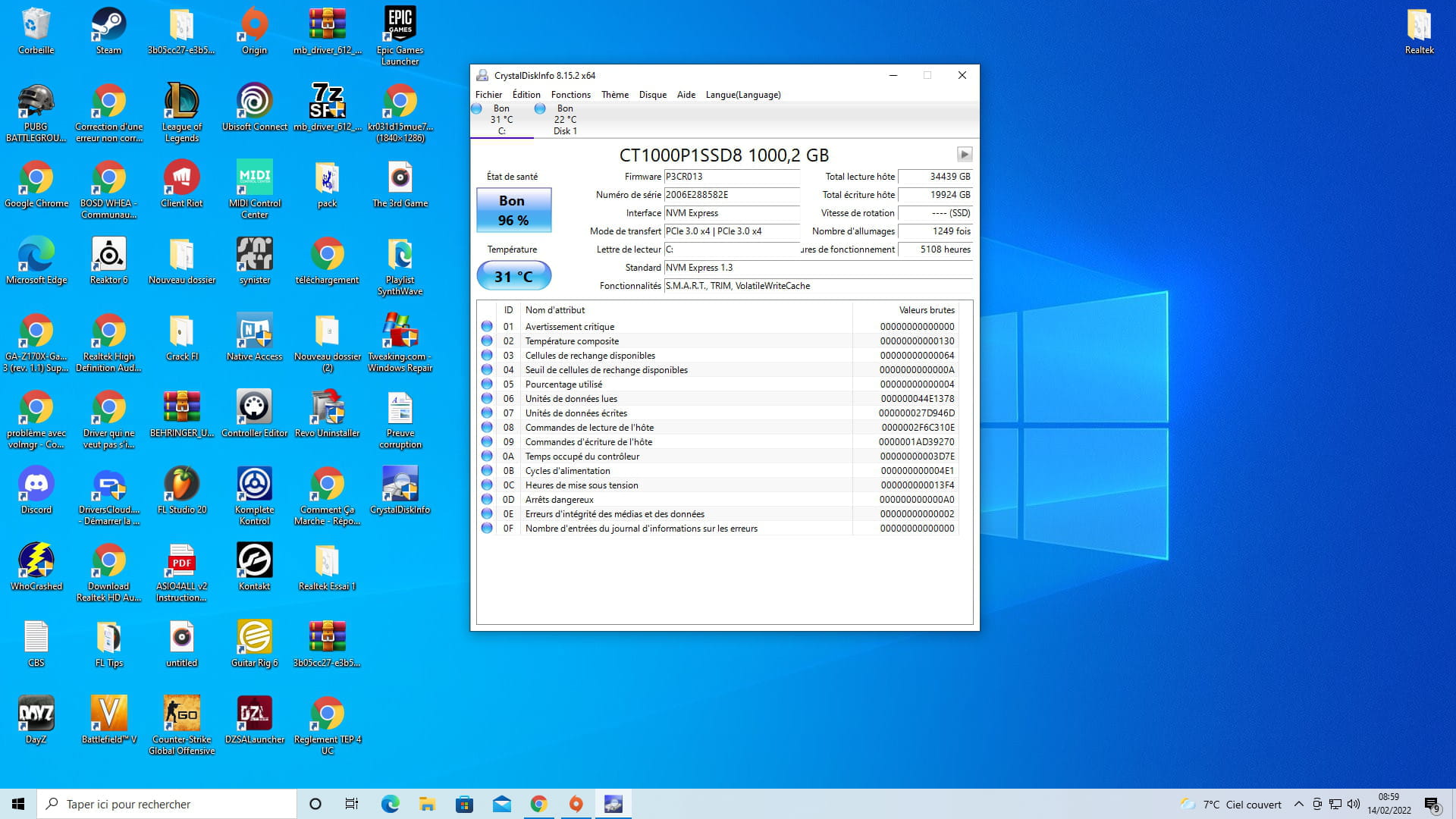The height and width of the screenshot is (819, 1456).
Task: Open Client Riot desktop icon
Action: [181, 184]
